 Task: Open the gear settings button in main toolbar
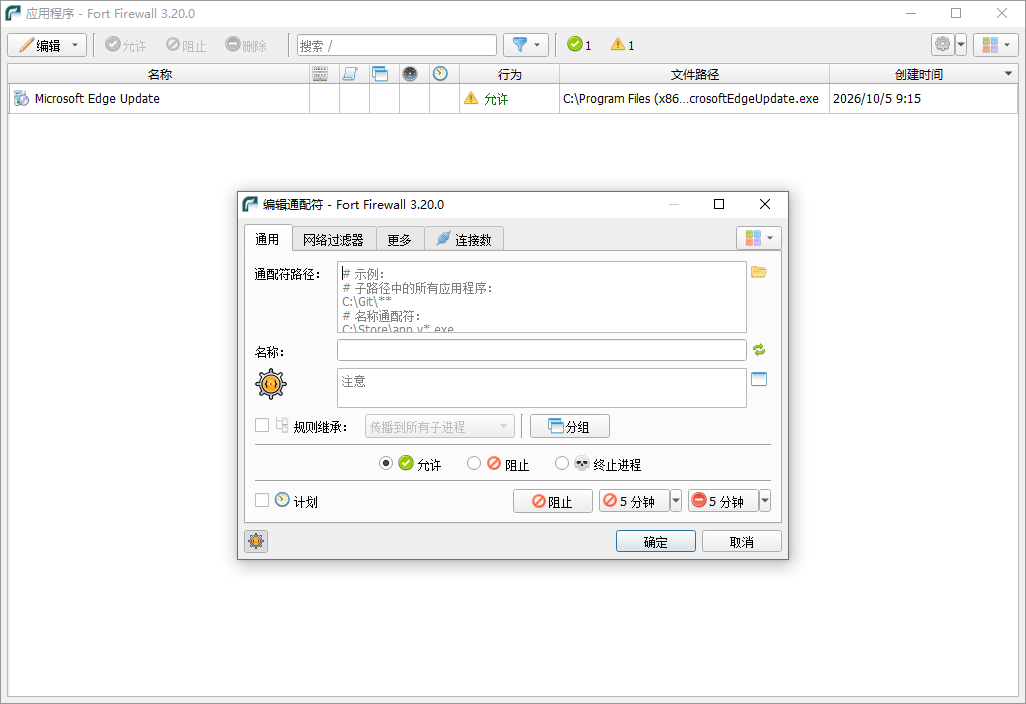point(942,44)
